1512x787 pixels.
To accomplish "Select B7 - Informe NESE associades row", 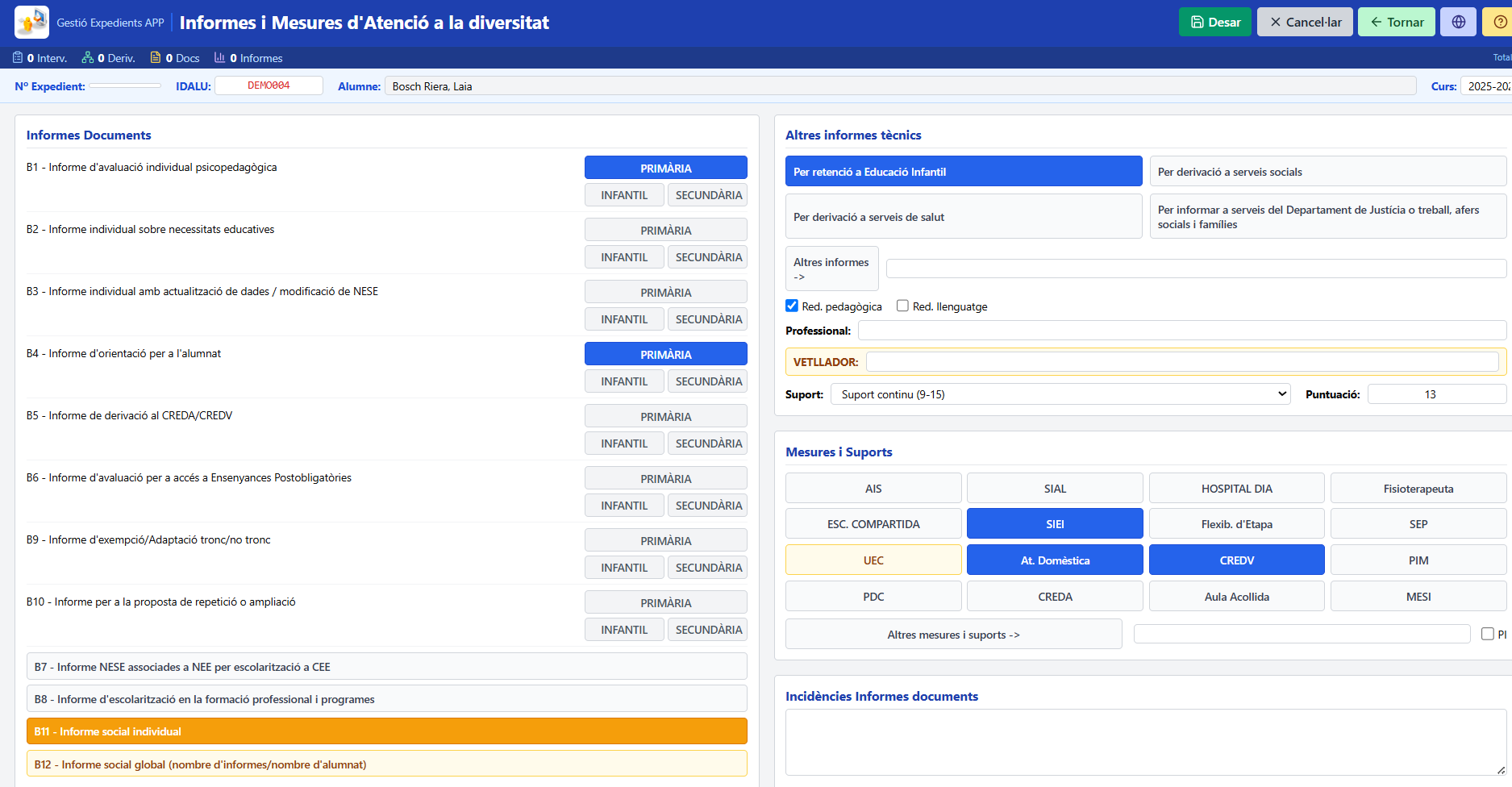I will (386, 667).
